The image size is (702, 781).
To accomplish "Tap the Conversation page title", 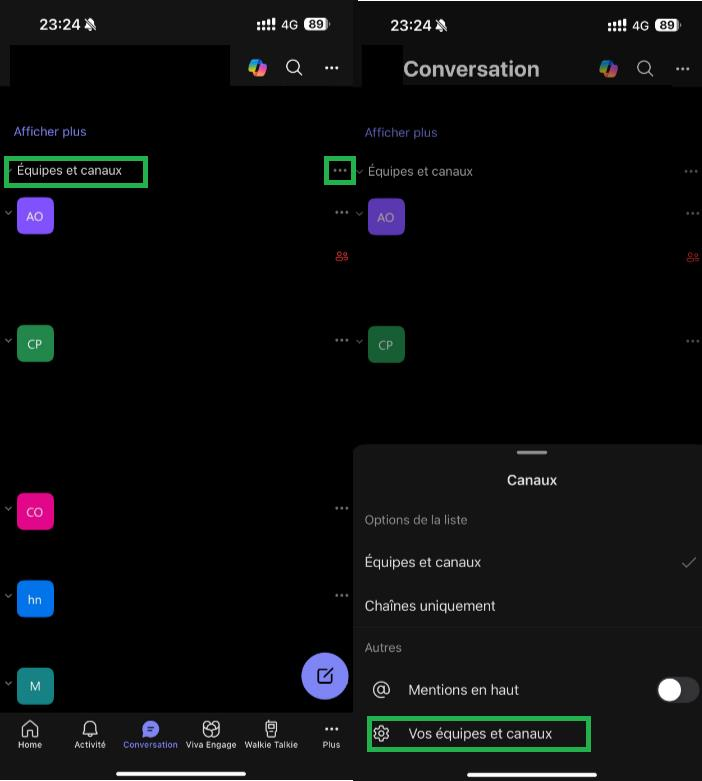I will point(471,69).
